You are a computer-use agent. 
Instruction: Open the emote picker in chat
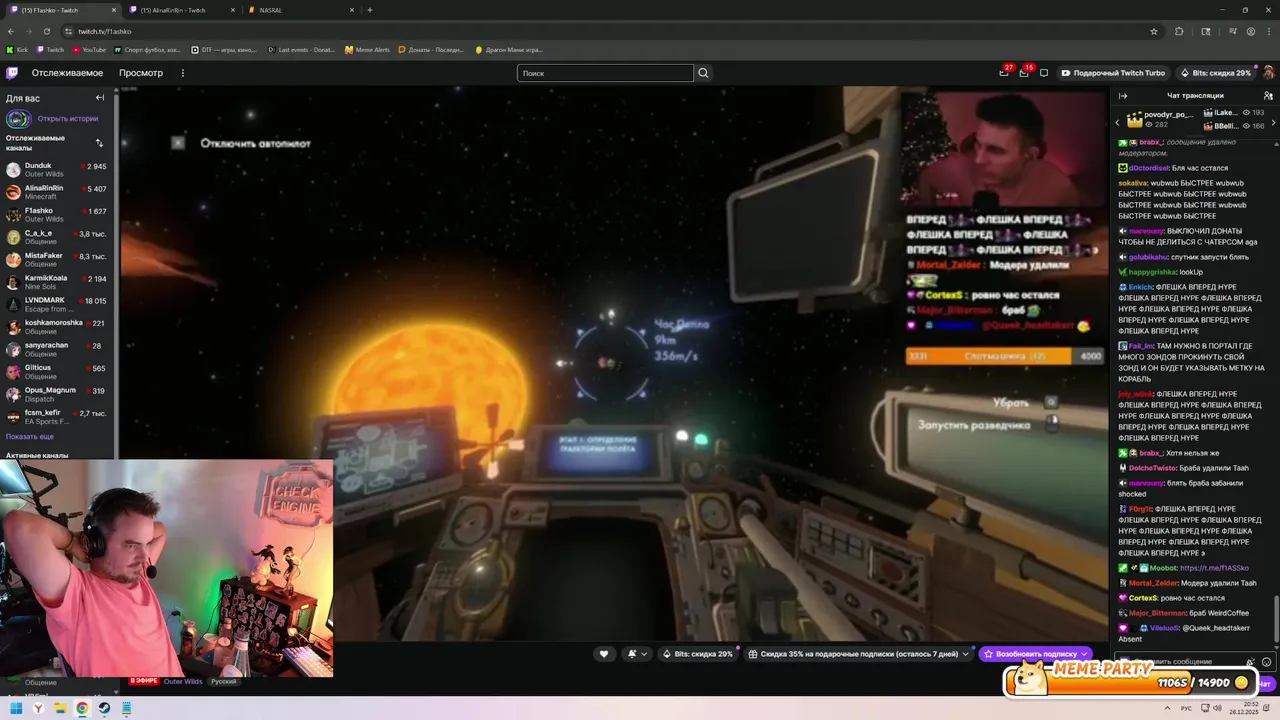[x=1267, y=662]
